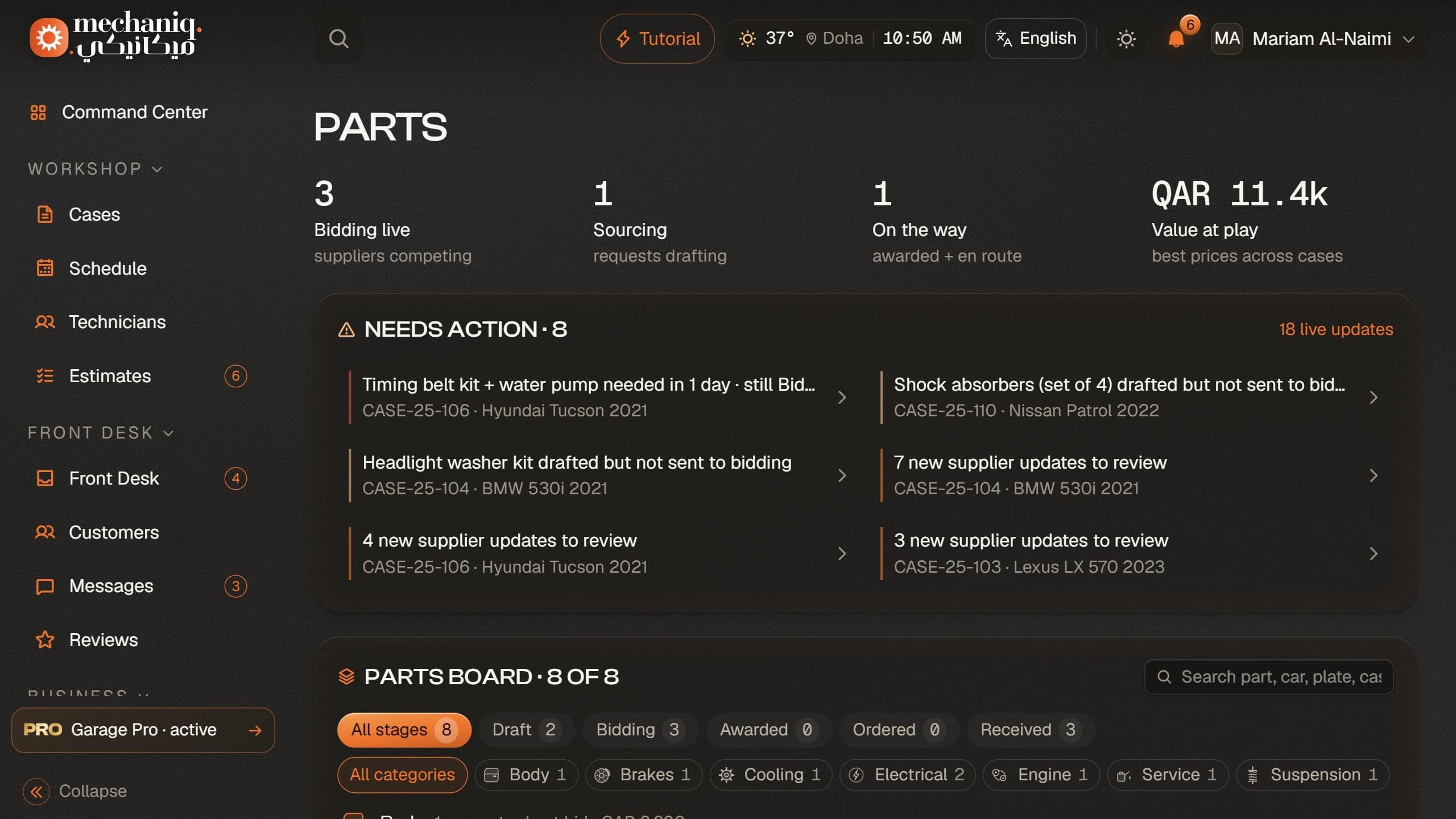Filter parts board by Bidding stage
The height and width of the screenshot is (819, 1456).
click(640, 730)
